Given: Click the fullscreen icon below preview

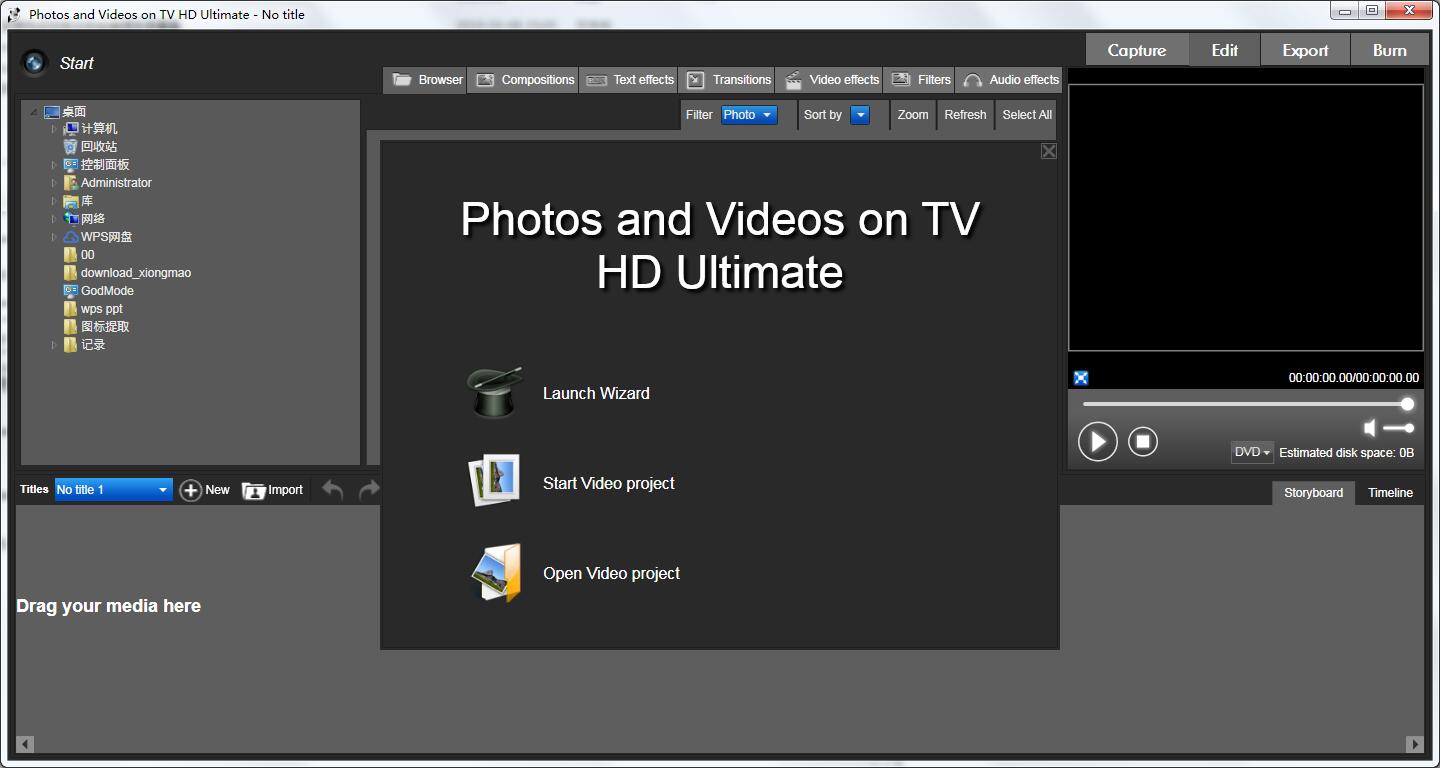Looking at the screenshot, I should [1081, 378].
